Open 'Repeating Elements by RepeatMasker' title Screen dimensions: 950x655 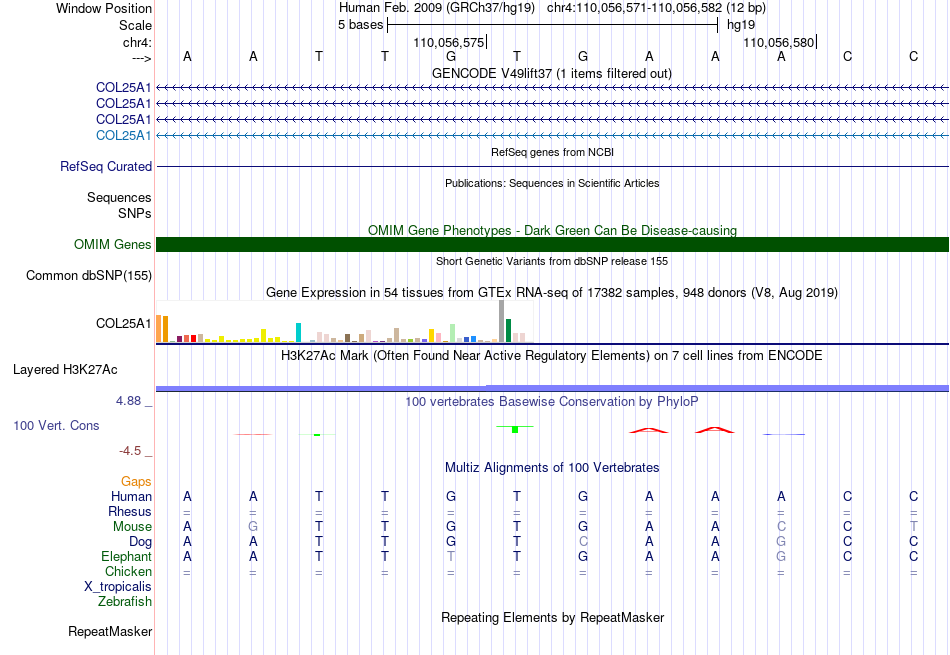point(552,617)
